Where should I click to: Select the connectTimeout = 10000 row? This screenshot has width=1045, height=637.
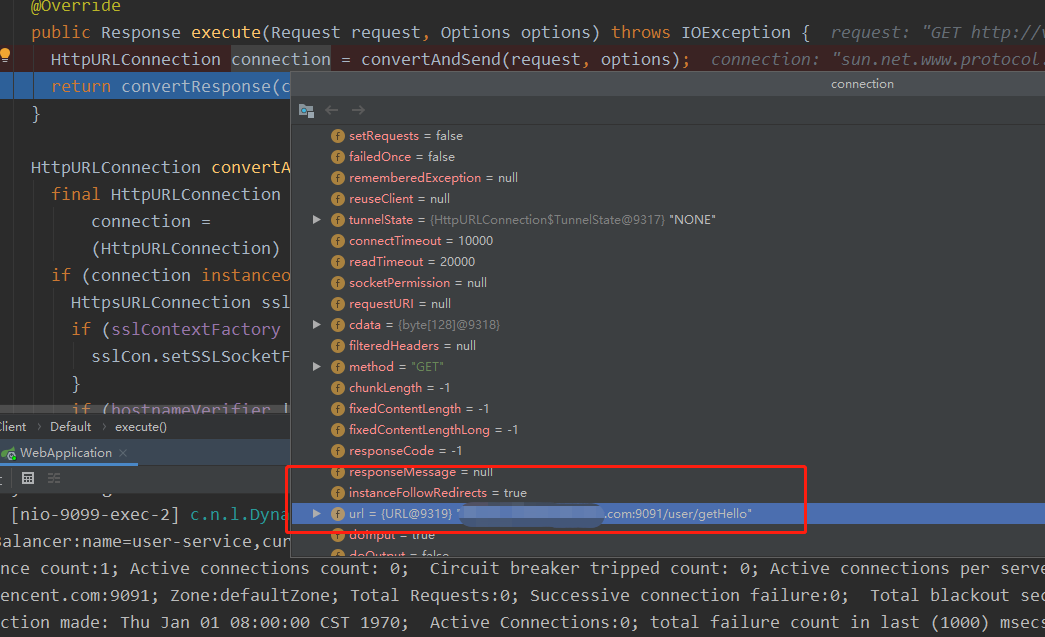(667, 241)
